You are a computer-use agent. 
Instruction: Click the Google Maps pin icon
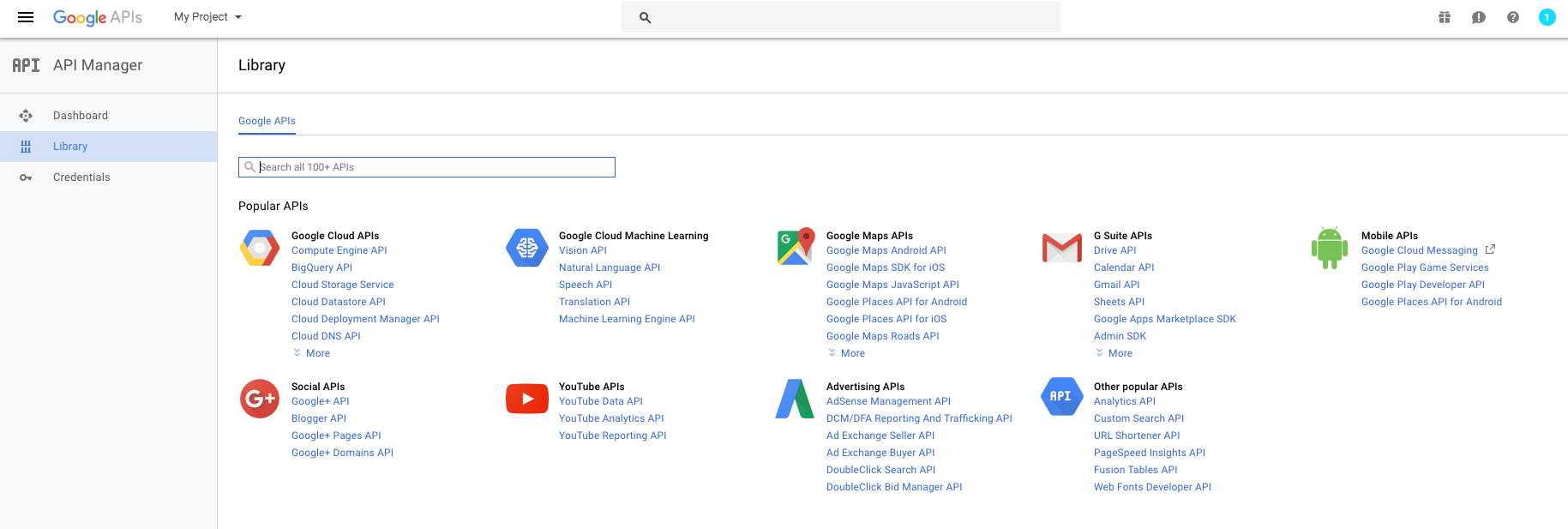[795, 247]
